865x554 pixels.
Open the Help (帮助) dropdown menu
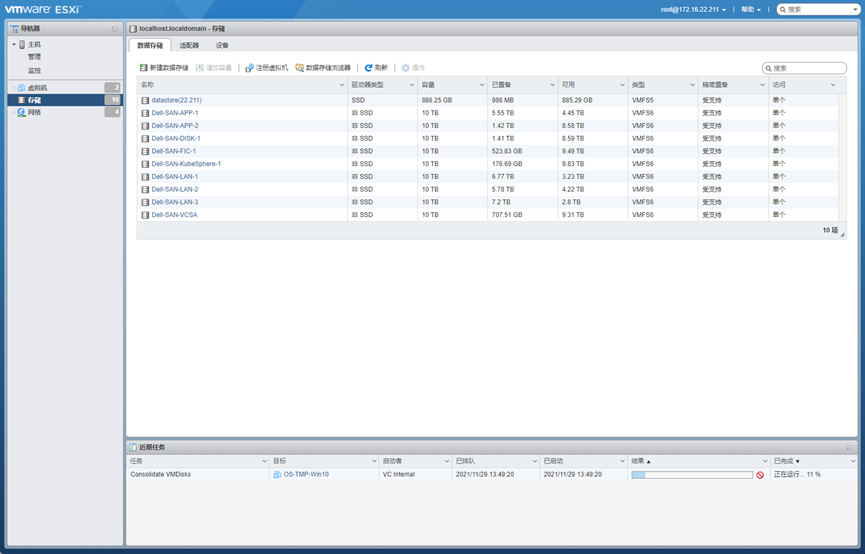pos(751,9)
